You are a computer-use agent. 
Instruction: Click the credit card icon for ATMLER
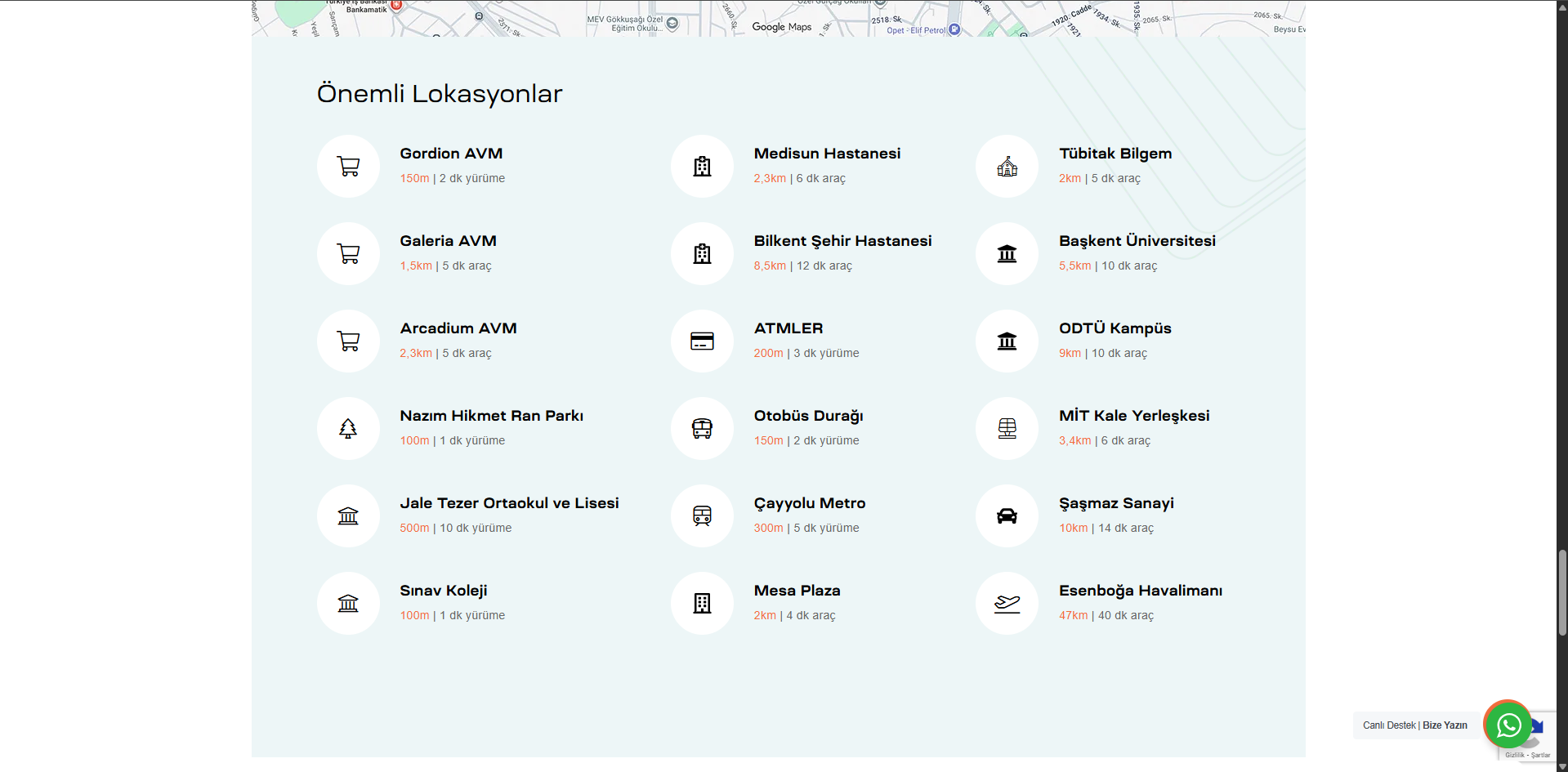click(x=702, y=341)
